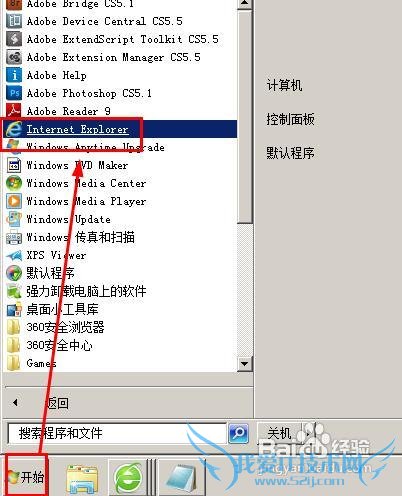
Task: Click the program list scrollbar down arrow
Action: pos(244,364)
